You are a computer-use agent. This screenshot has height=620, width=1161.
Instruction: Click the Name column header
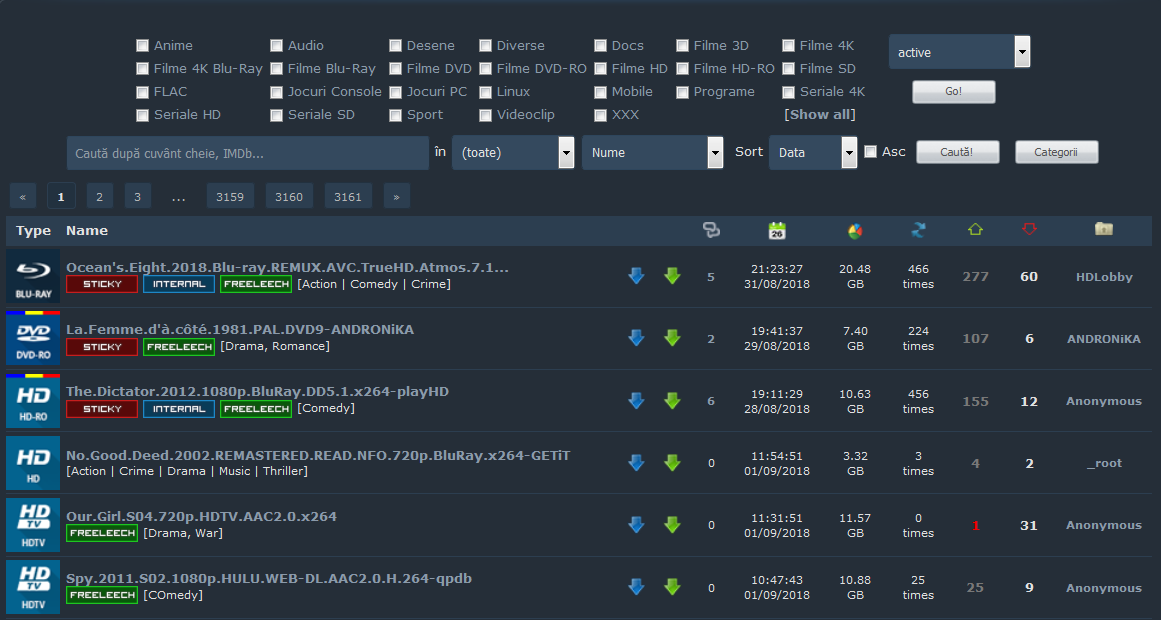[87, 230]
